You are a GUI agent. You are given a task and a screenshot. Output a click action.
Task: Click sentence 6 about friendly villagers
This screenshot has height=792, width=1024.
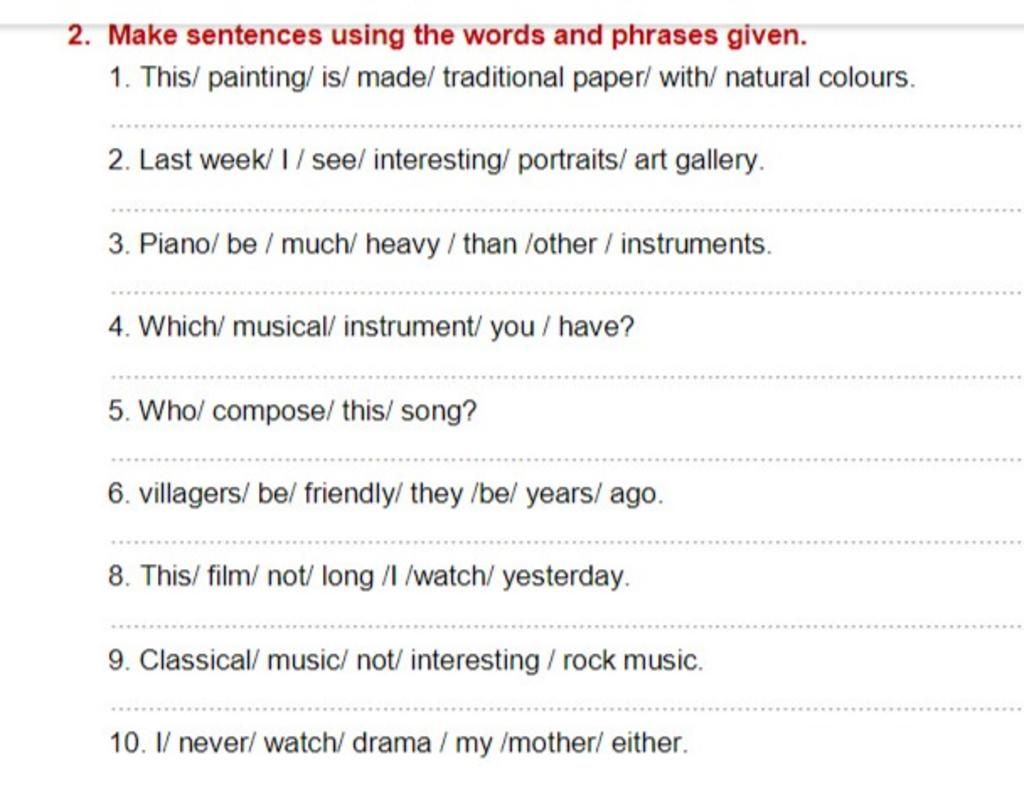385,494
